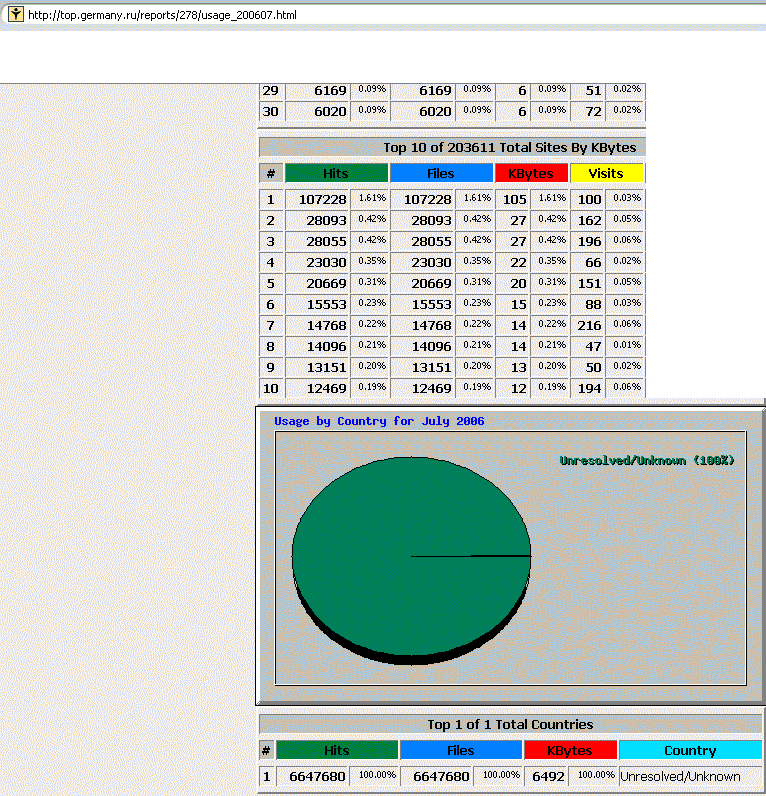This screenshot has width=766, height=796.
Task: Click the 'Unresolved/Unknown (100%)' chart legend
Action: [x=647, y=460]
